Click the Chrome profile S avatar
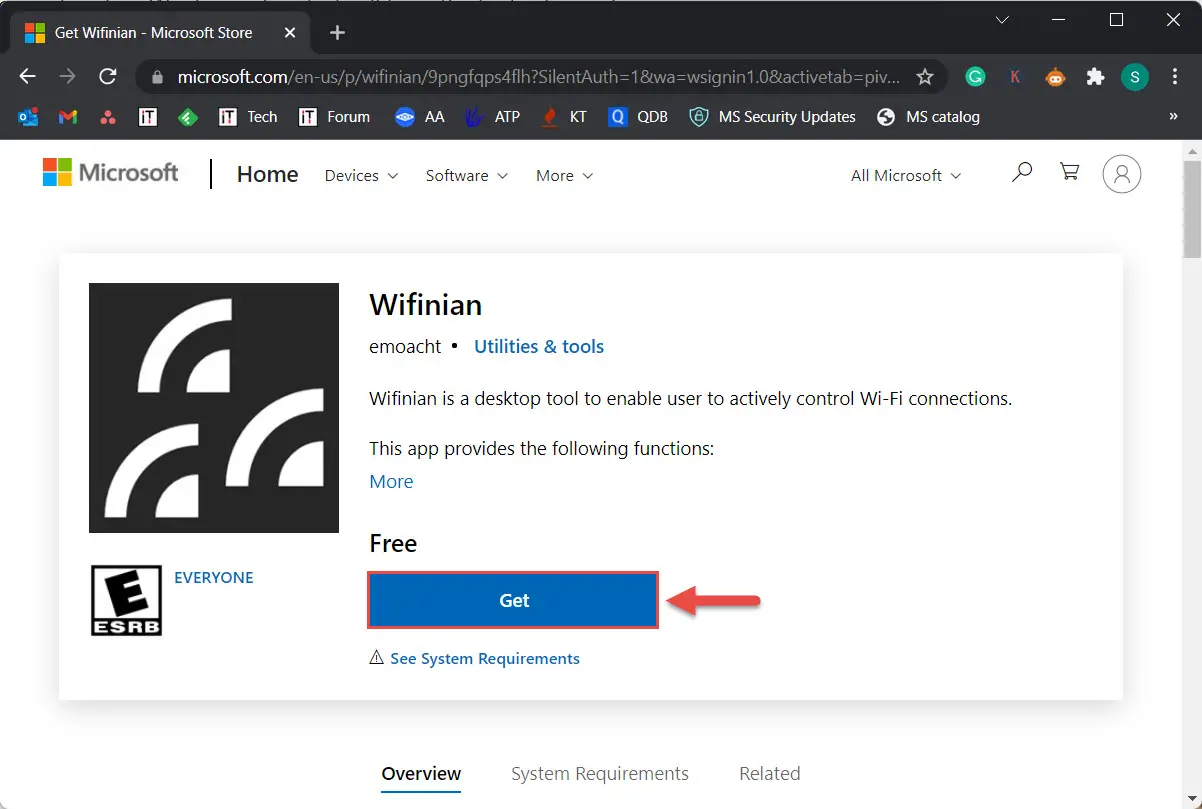Viewport: 1202px width, 809px height. point(1135,77)
